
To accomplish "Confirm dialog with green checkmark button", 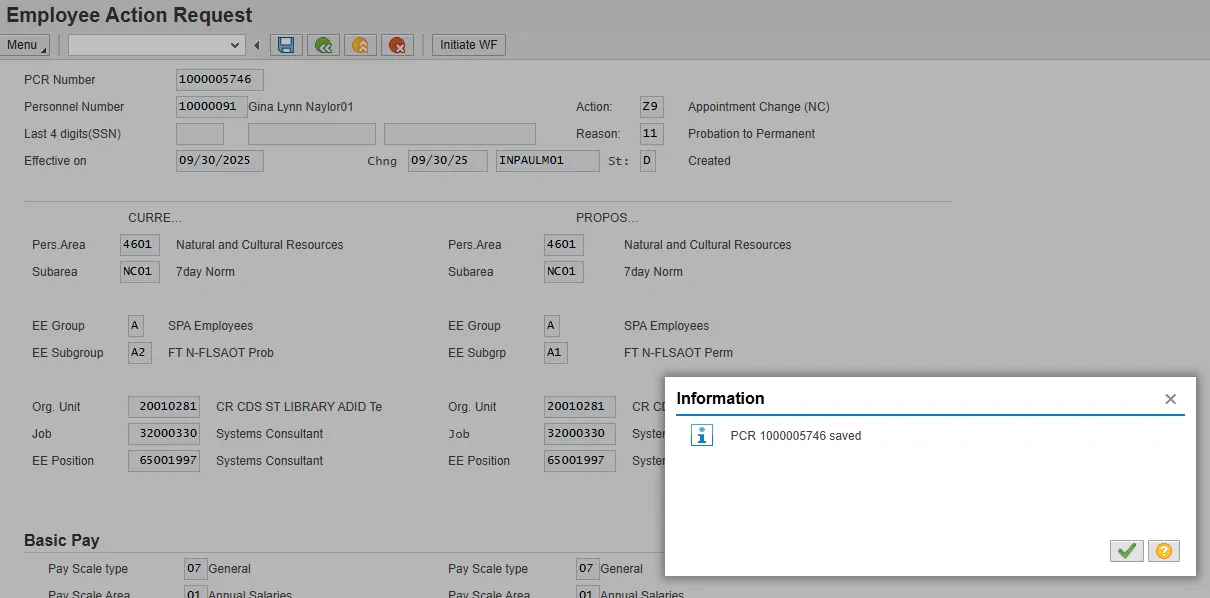I will pos(1126,551).
